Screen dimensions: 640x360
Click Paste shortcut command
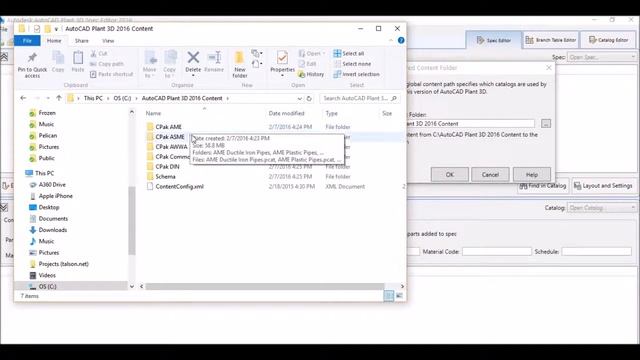pyautogui.click(x=111, y=74)
